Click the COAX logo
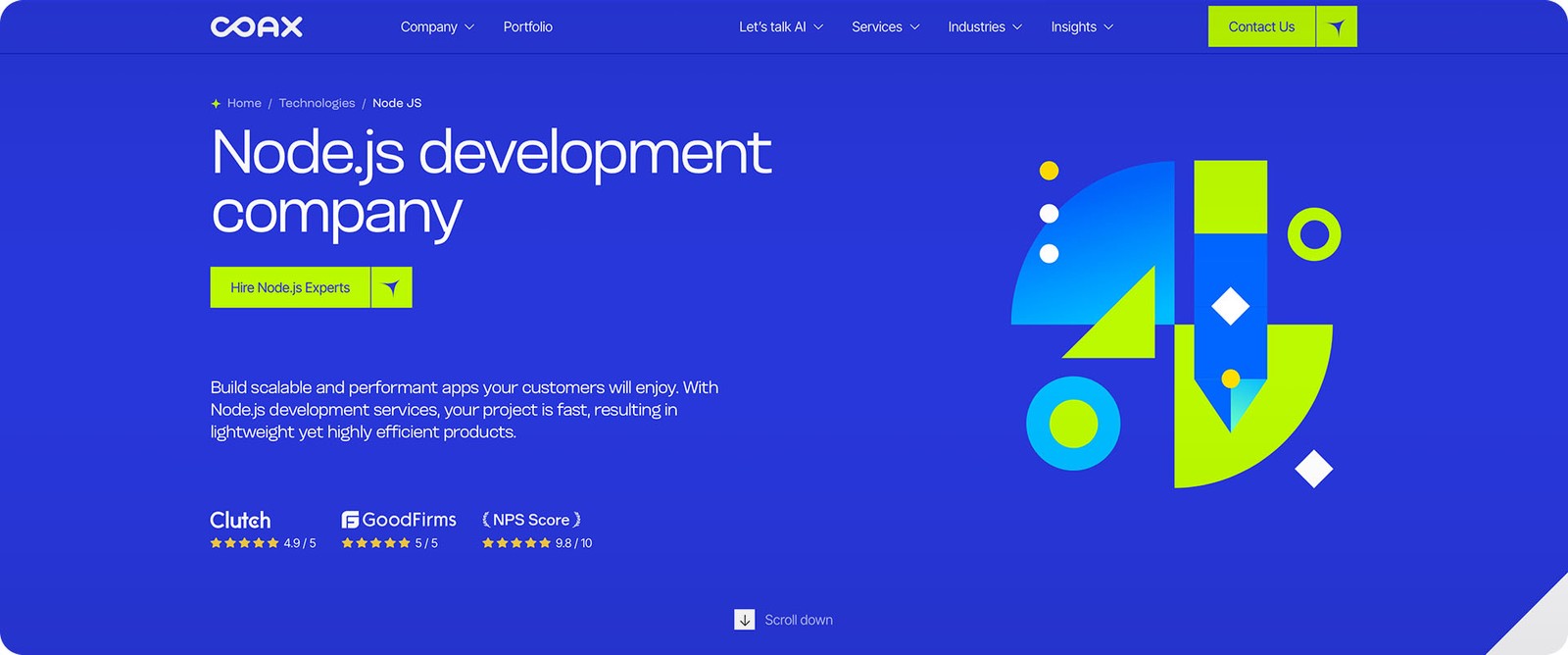The image size is (1568, 655). (x=257, y=26)
